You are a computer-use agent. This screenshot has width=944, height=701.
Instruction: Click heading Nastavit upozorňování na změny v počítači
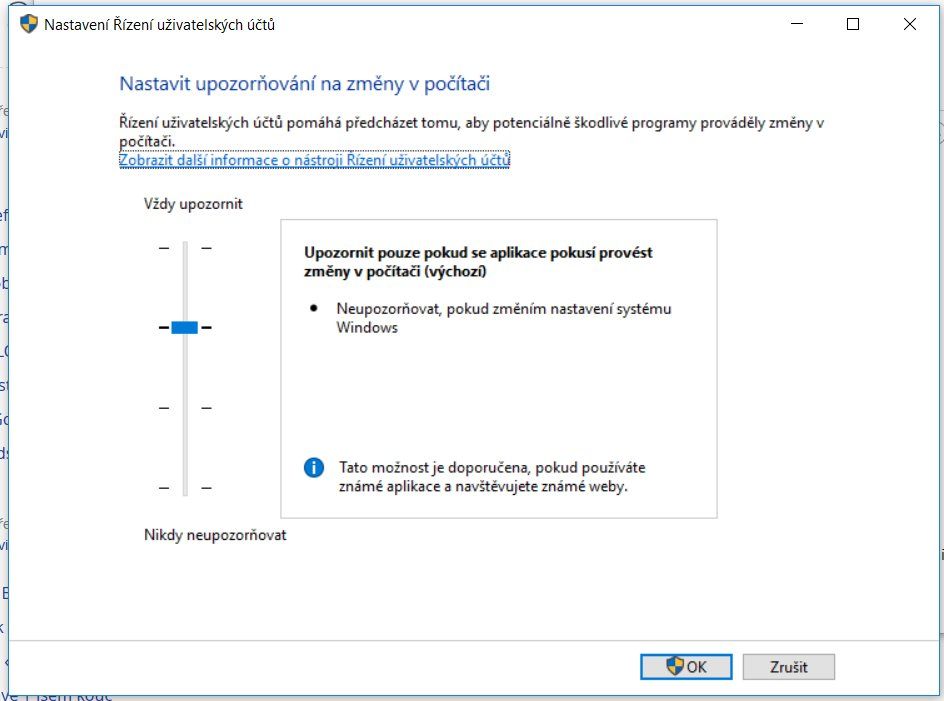pos(305,84)
